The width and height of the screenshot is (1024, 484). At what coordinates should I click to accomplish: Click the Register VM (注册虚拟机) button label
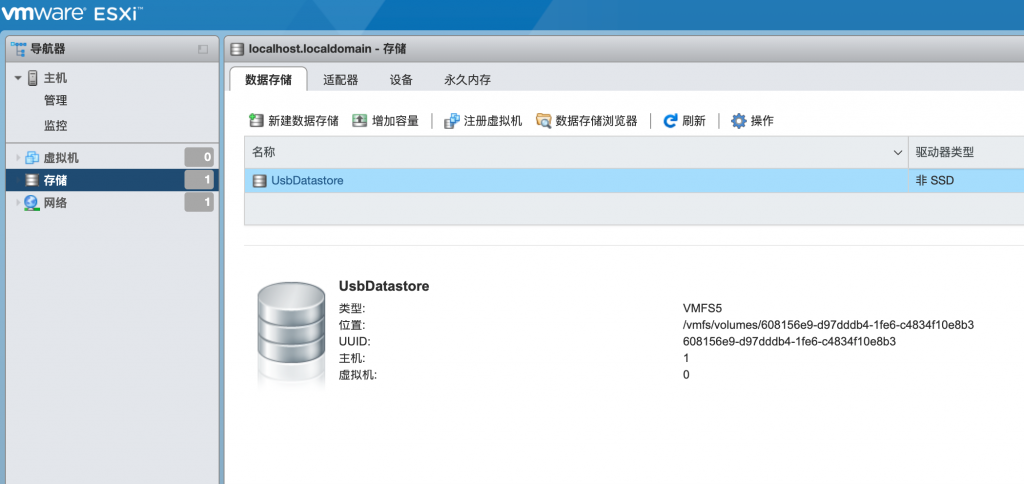(x=493, y=121)
